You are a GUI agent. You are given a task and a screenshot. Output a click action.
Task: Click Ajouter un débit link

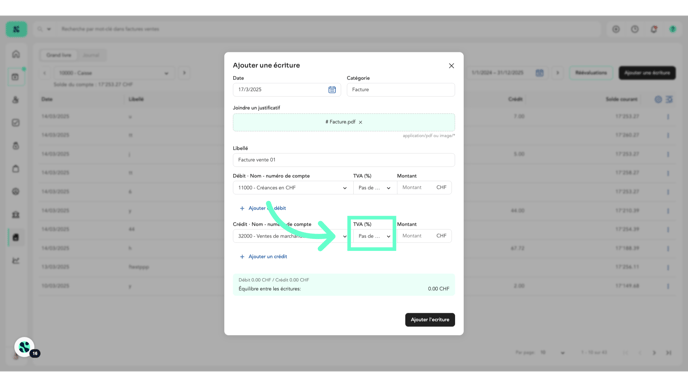[x=263, y=208]
